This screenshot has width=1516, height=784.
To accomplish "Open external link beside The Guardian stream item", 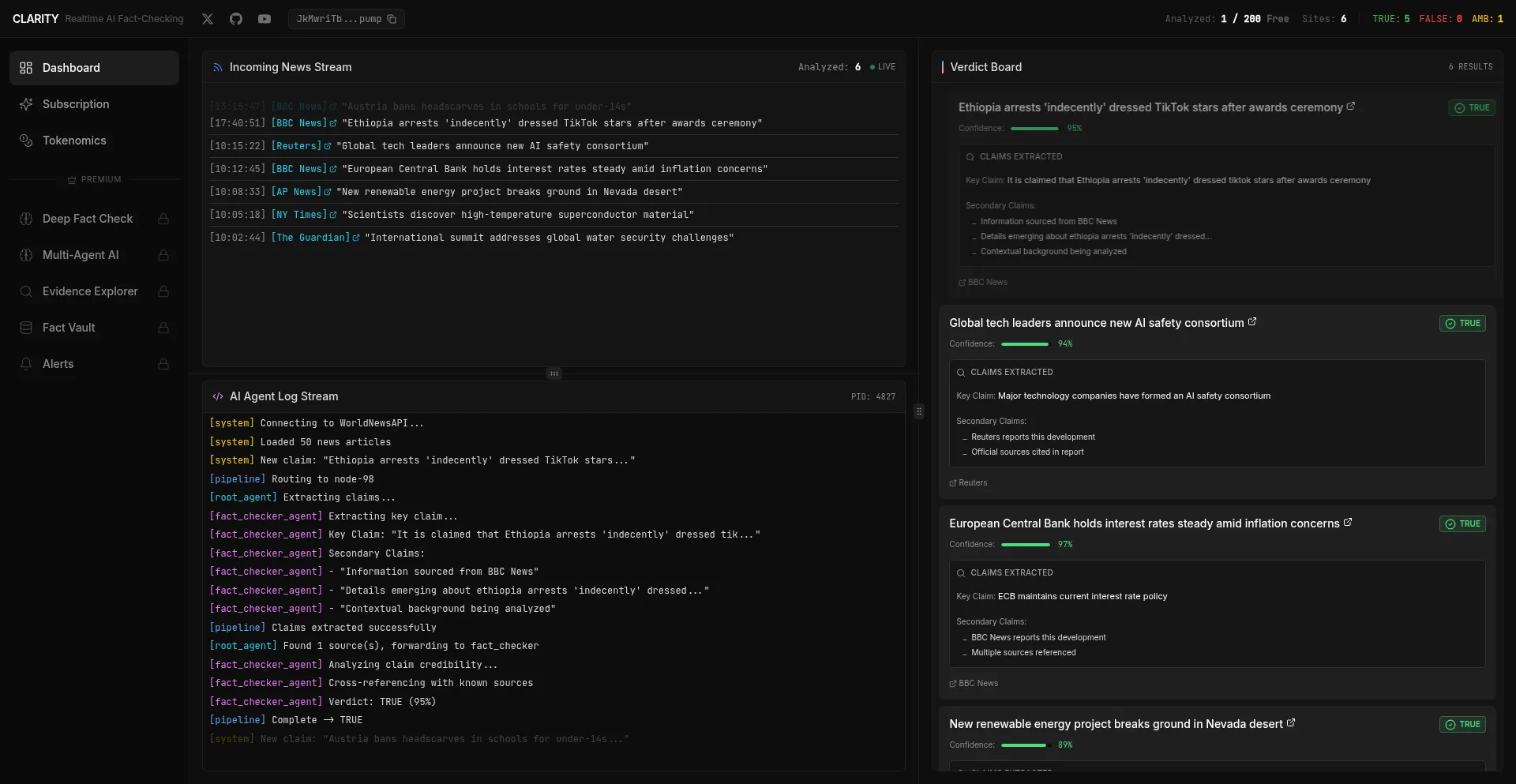I will [x=356, y=238].
